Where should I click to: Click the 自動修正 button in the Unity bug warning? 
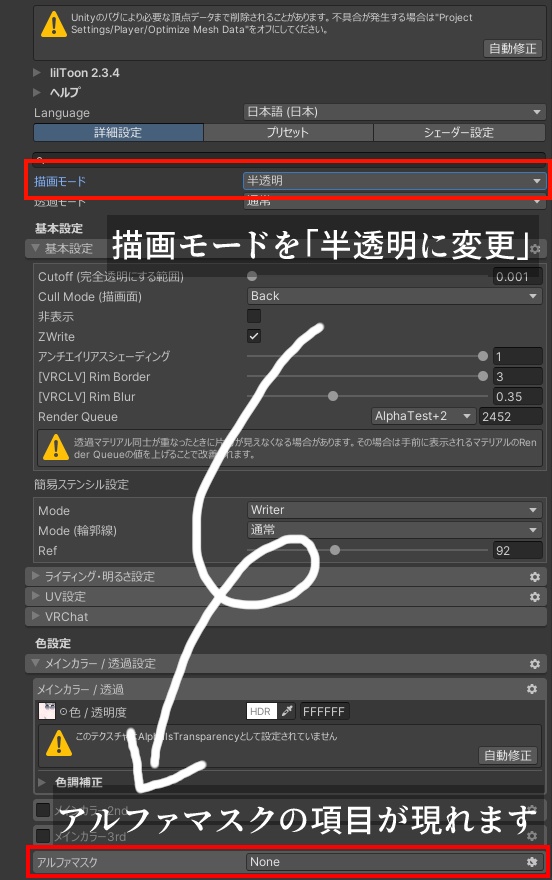513,48
